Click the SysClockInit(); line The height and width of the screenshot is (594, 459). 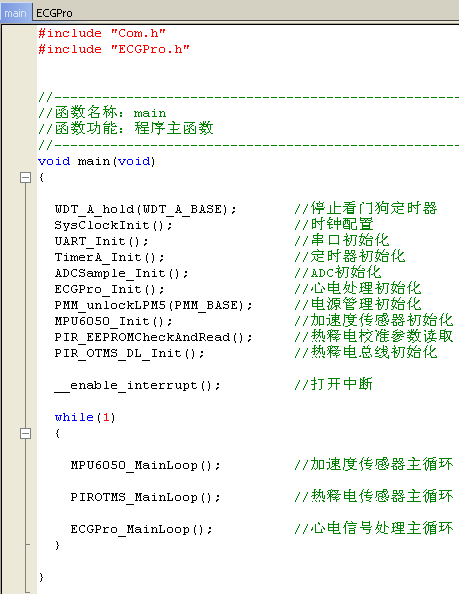(x=114, y=225)
